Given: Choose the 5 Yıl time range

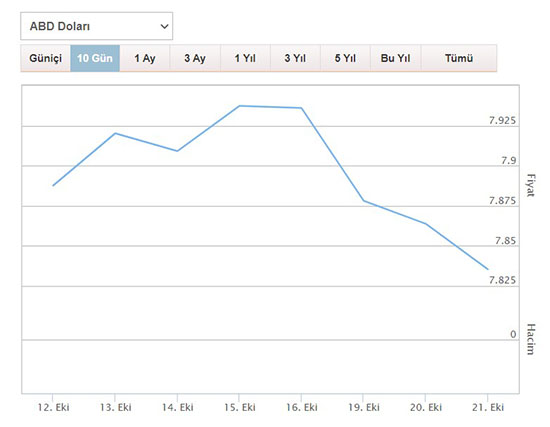Looking at the screenshot, I should click(x=346, y=58).
